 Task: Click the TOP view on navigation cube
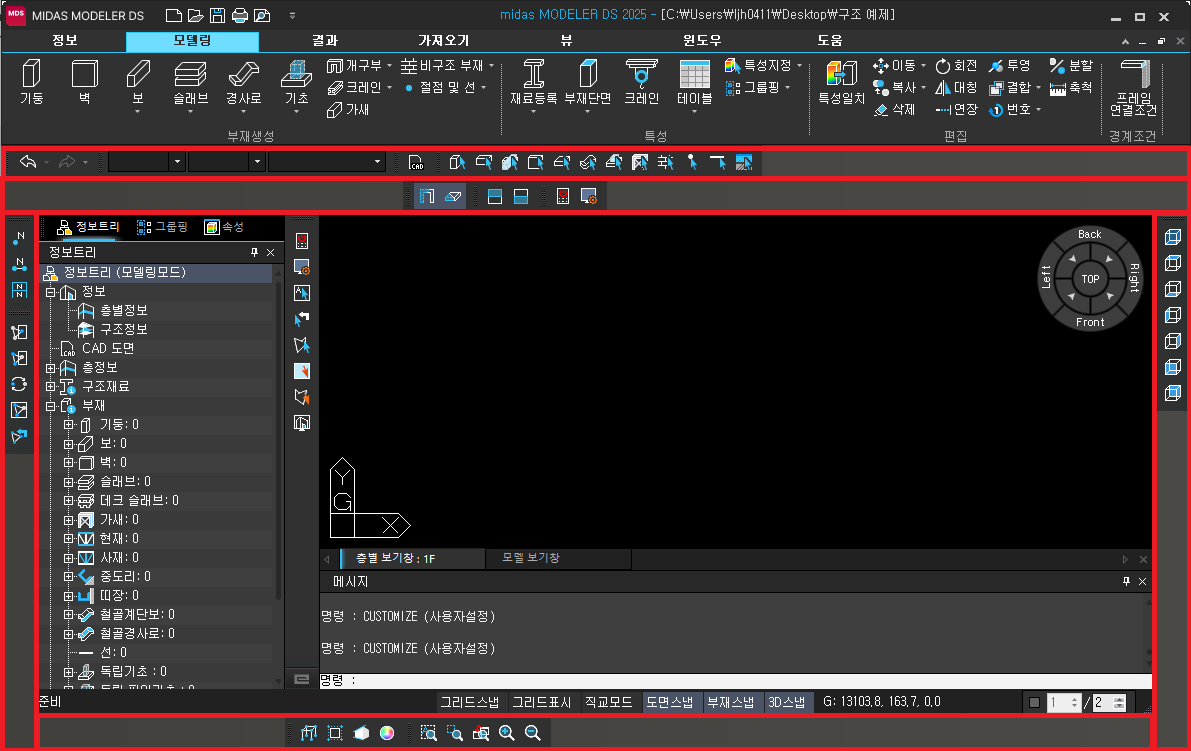1090,279
